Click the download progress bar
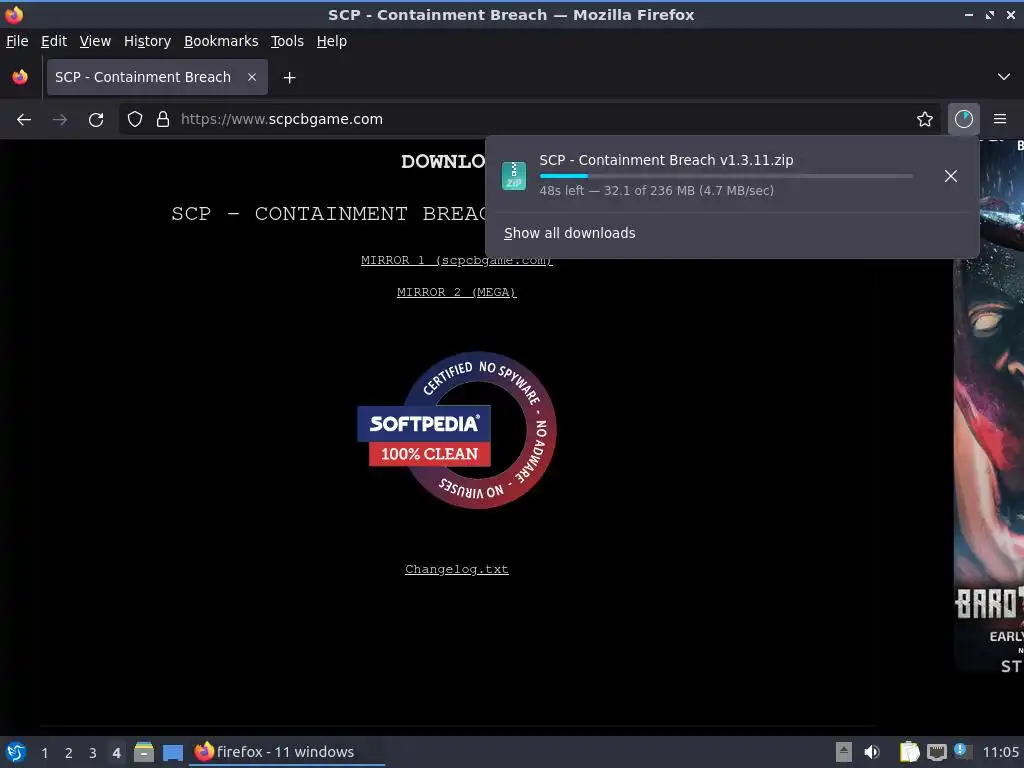Viewport: 1024px width, 768px height. [726, 176]
